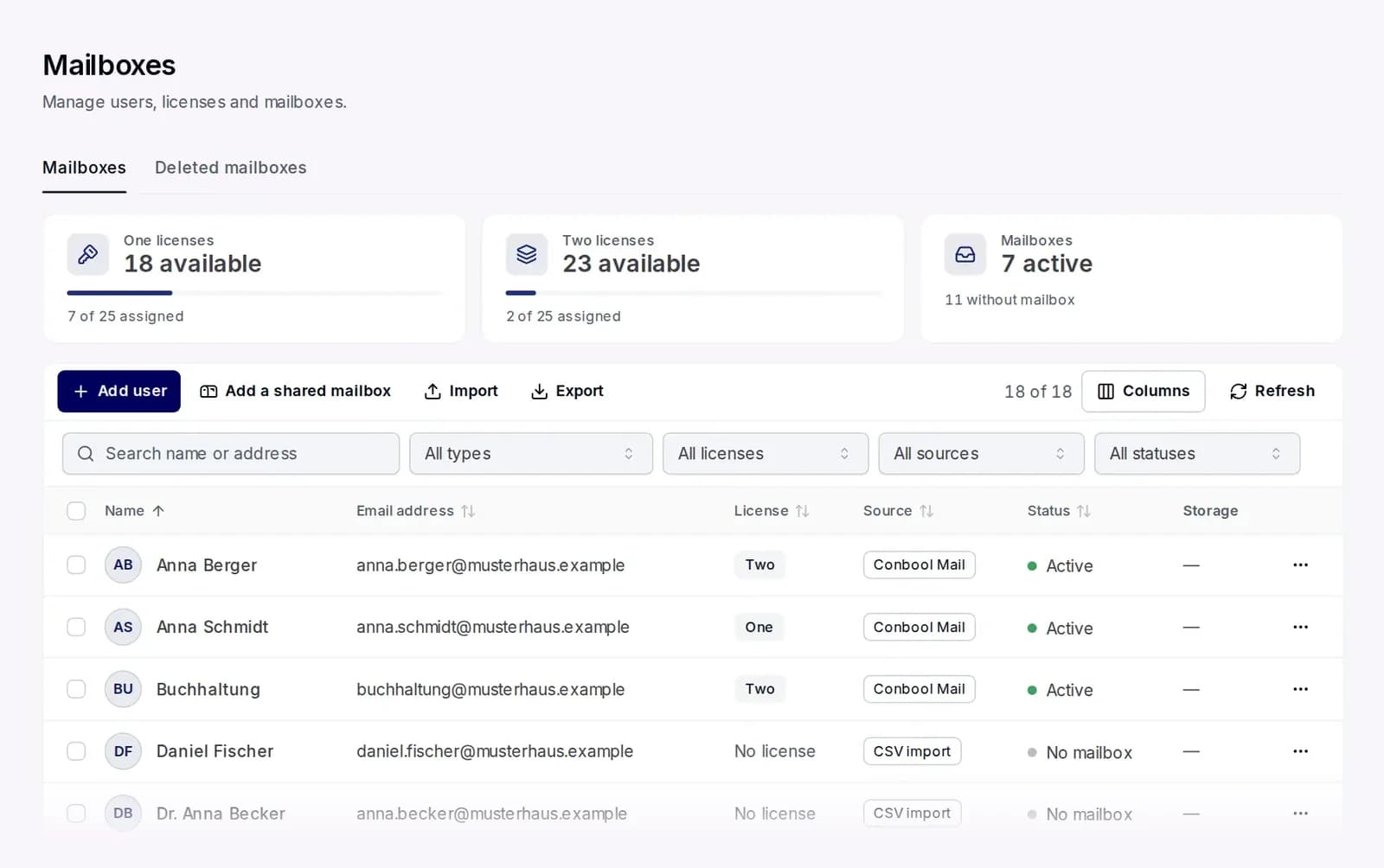
Task: Open row actions menu for Buchhaltung
Action: tap(1300, 689)
